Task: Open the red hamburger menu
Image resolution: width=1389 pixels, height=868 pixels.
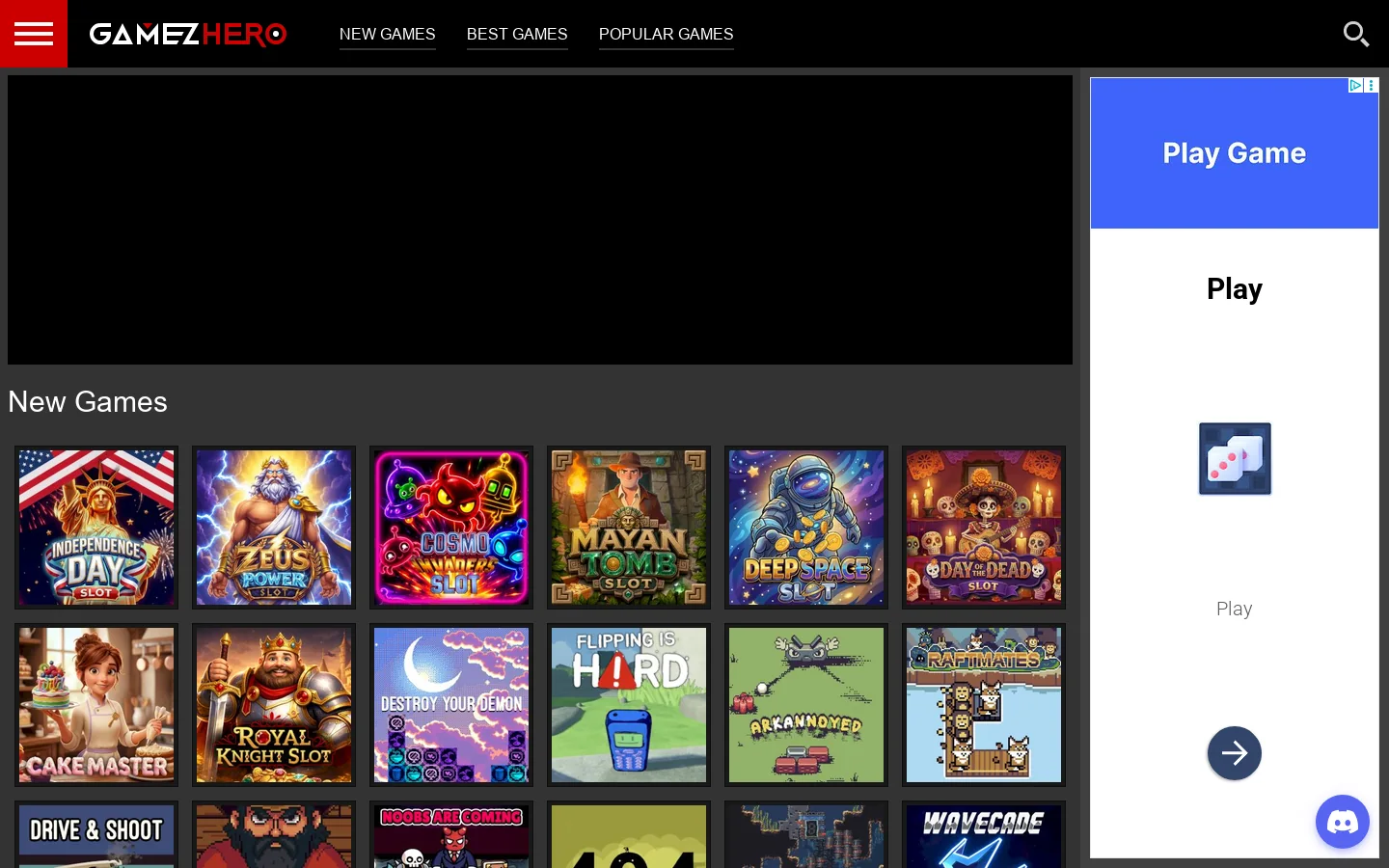Action: pyautogui.click(x=34, y=34)
